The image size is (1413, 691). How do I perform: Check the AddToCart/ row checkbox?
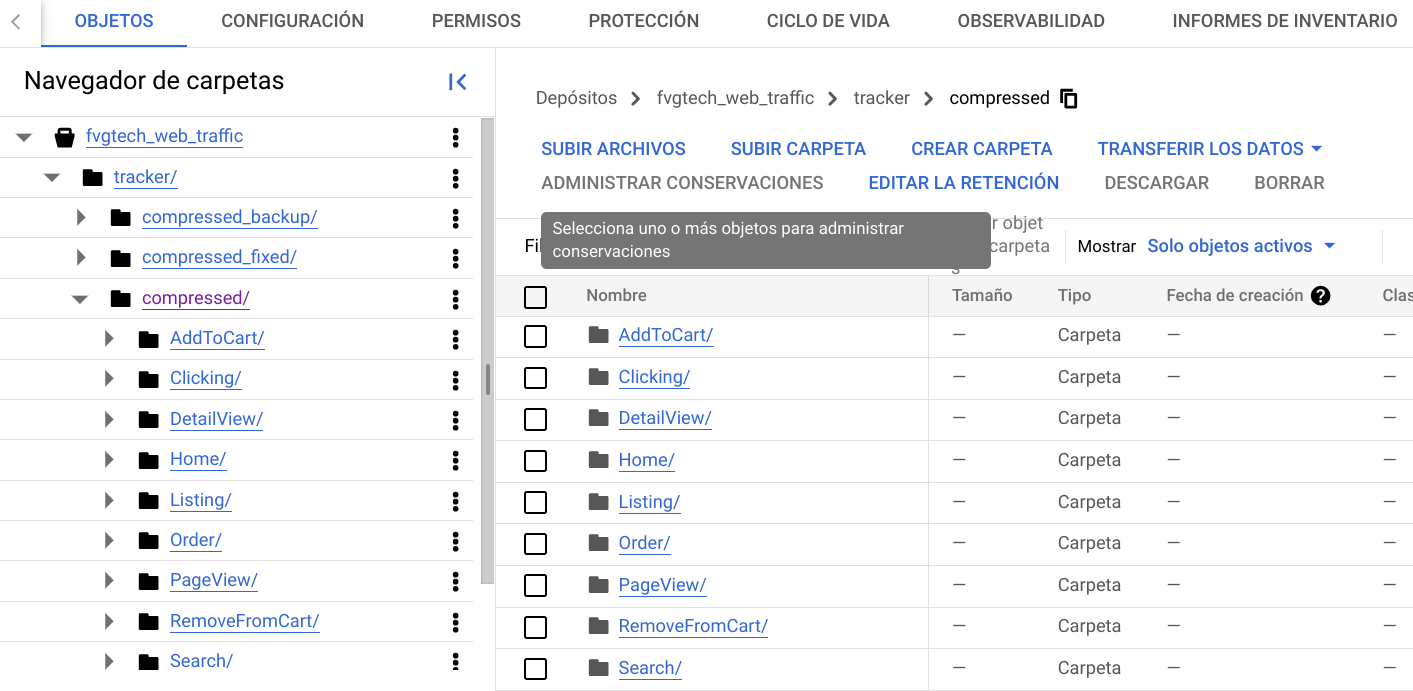tap(536, 336)
